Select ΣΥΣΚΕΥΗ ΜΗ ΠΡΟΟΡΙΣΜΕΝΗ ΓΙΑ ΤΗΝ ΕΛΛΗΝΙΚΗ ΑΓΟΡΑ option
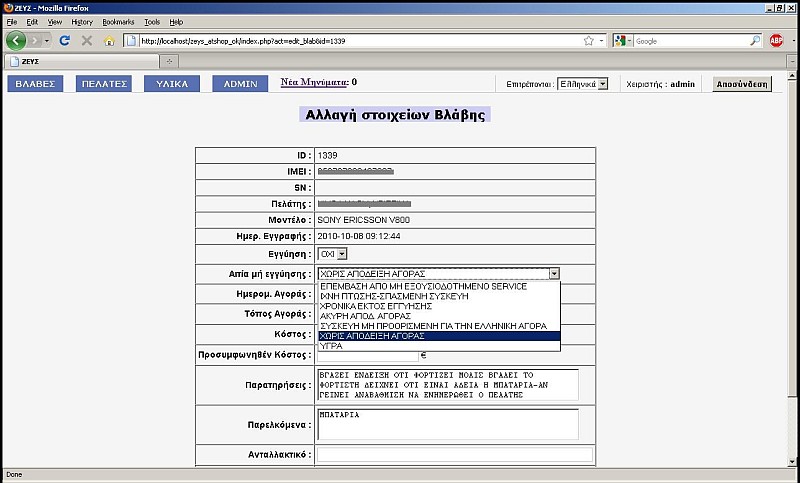This screenshot has height=483, width=800. pyautogui.click(x=439, y=326)
